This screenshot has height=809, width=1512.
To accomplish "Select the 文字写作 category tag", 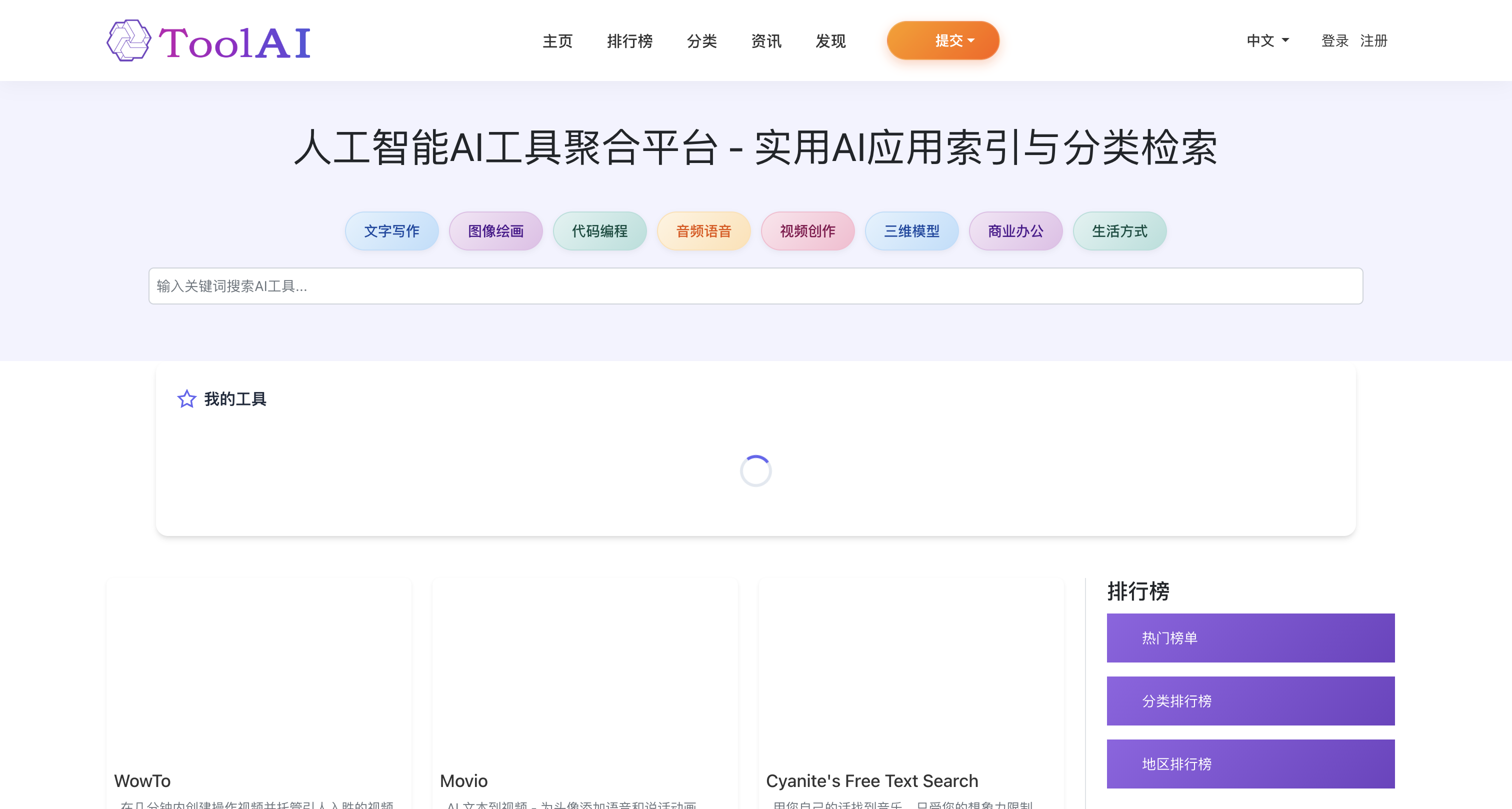I will pyautogui.click(x=391, y=230).
